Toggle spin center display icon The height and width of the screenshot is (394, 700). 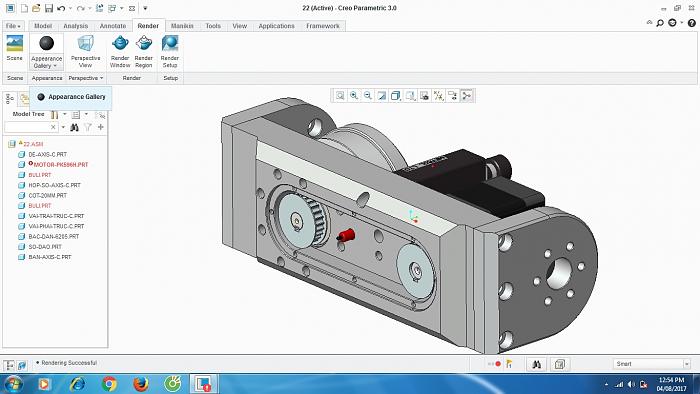coord(467,95)
